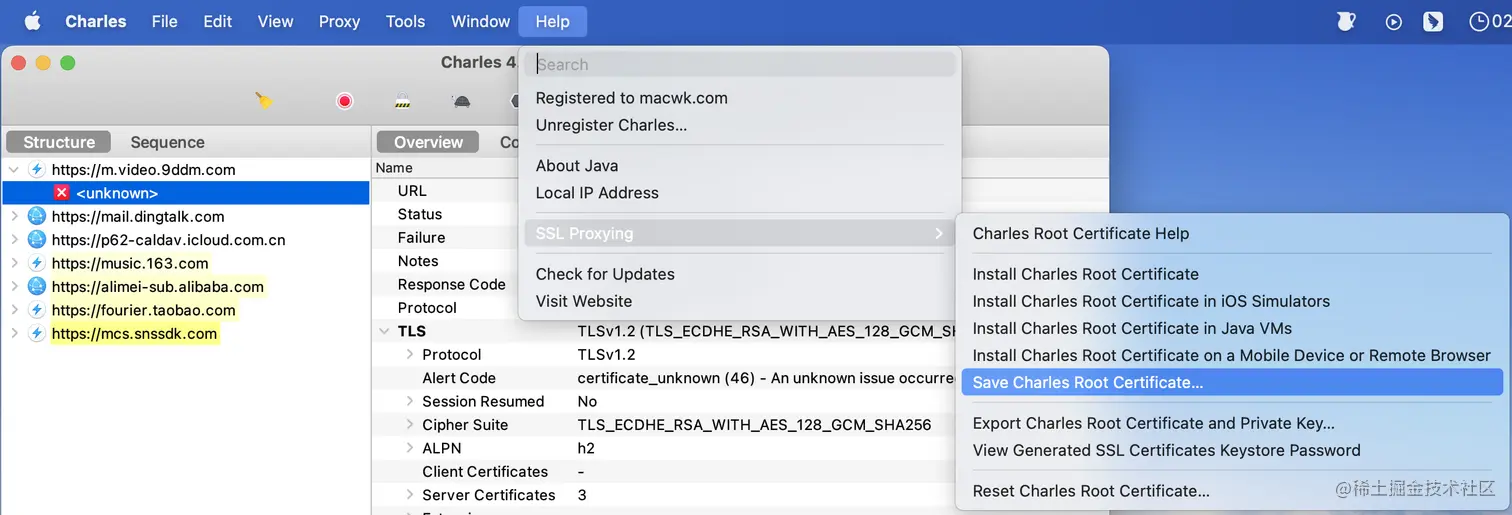Expand the Cipher Suite row
1512x515 pixels.
coord(410,425)
